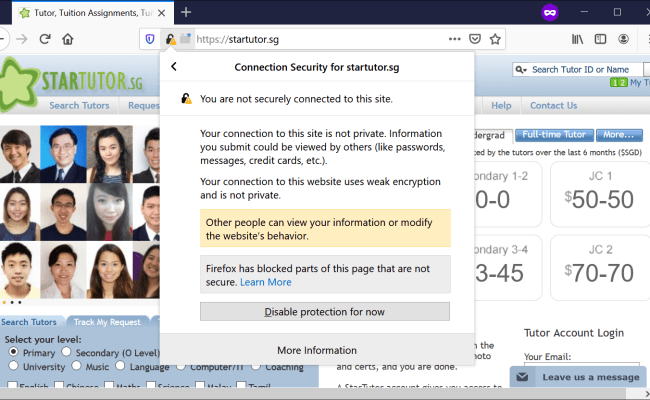This screenshot has width=650, height=400.
Task: Click the startutor.sg URL in address bar
Action: pyautogui.click(x=237, y=39)
